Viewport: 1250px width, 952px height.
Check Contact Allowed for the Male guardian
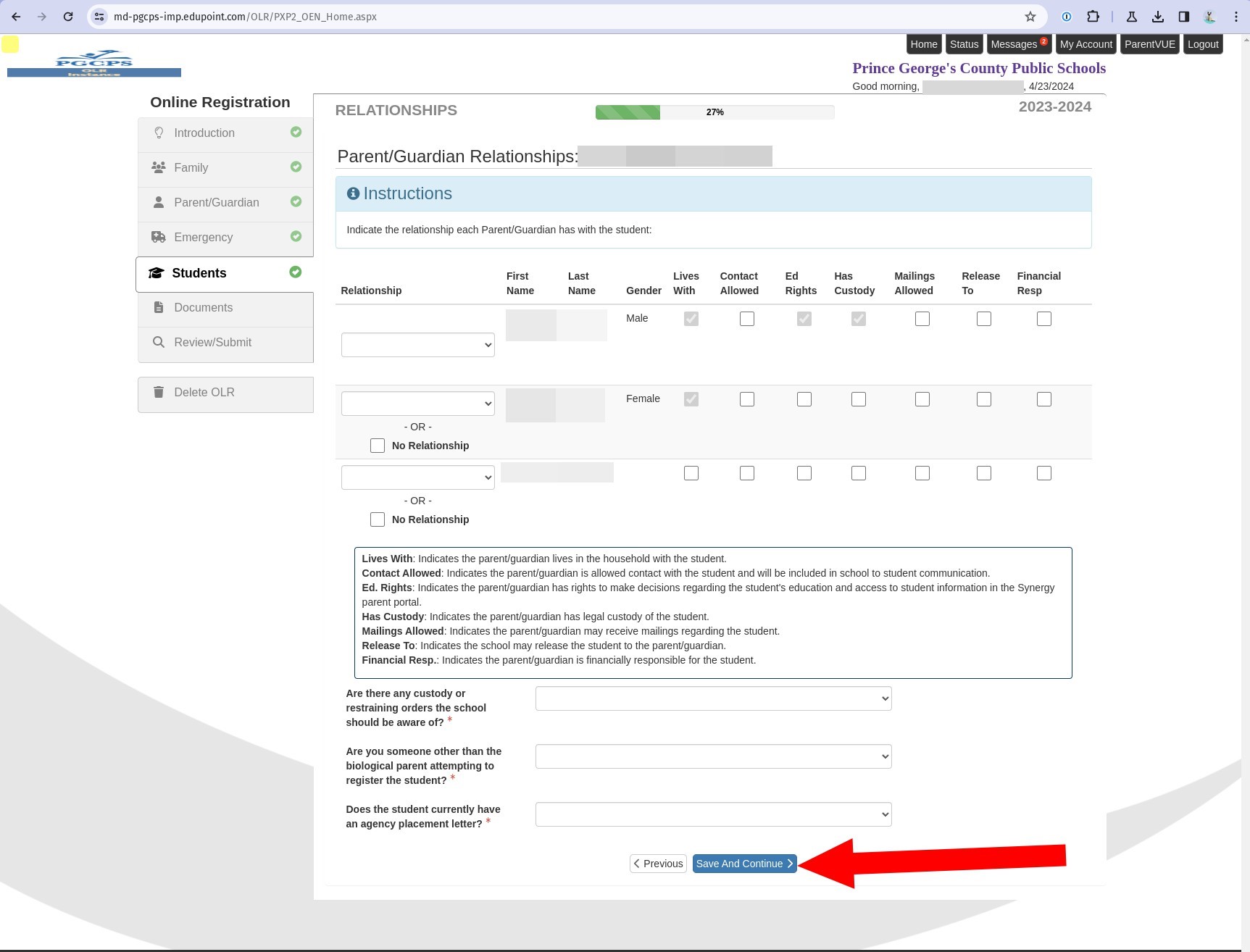746,319
